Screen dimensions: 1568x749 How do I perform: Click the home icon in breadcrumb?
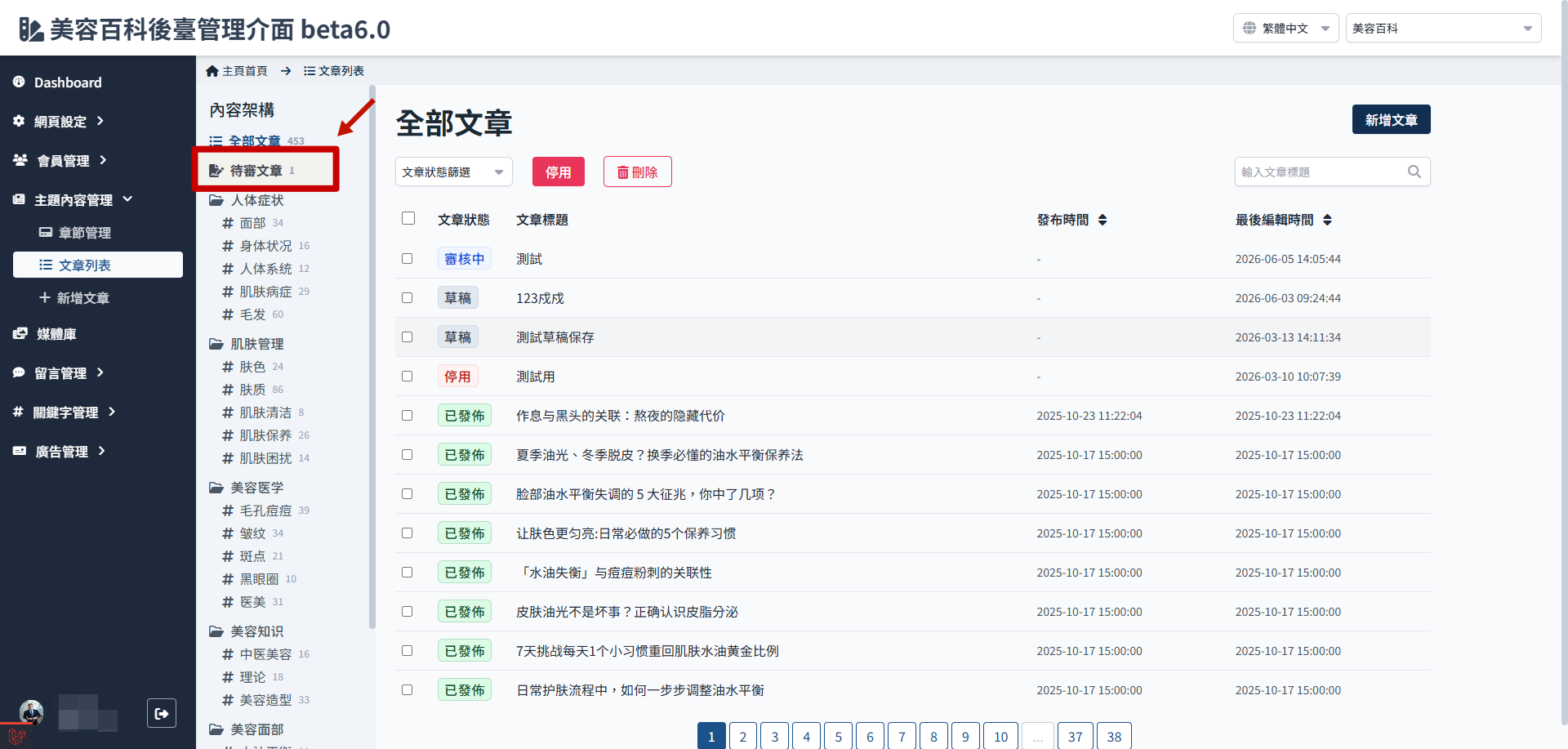click(212, 71)
